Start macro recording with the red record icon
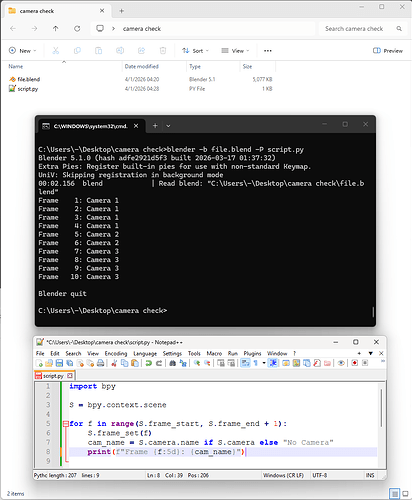 [x=355, y=363]
